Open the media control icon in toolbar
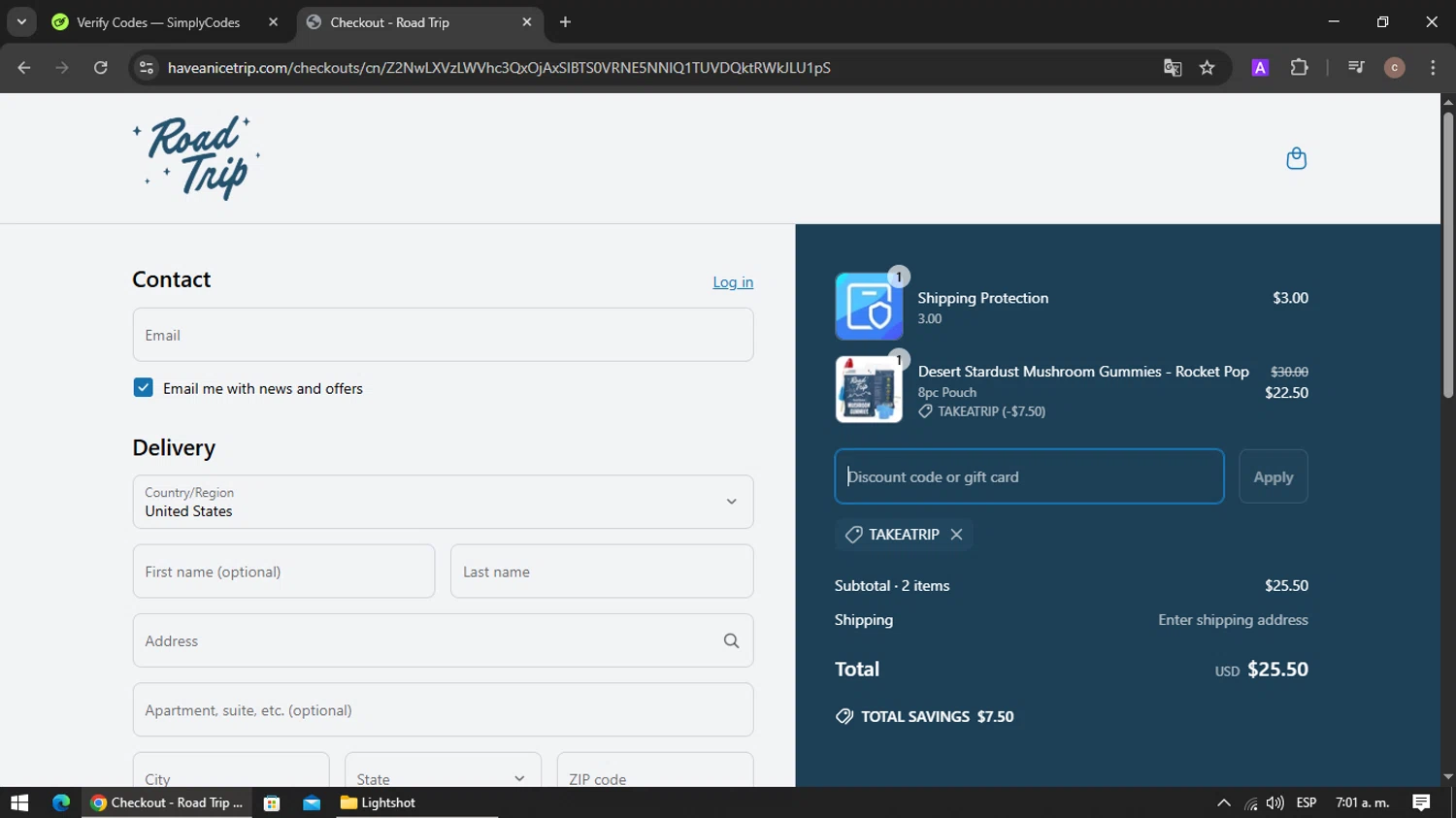The height and width of the screenshot is (818, 1456). [1356, 67]
